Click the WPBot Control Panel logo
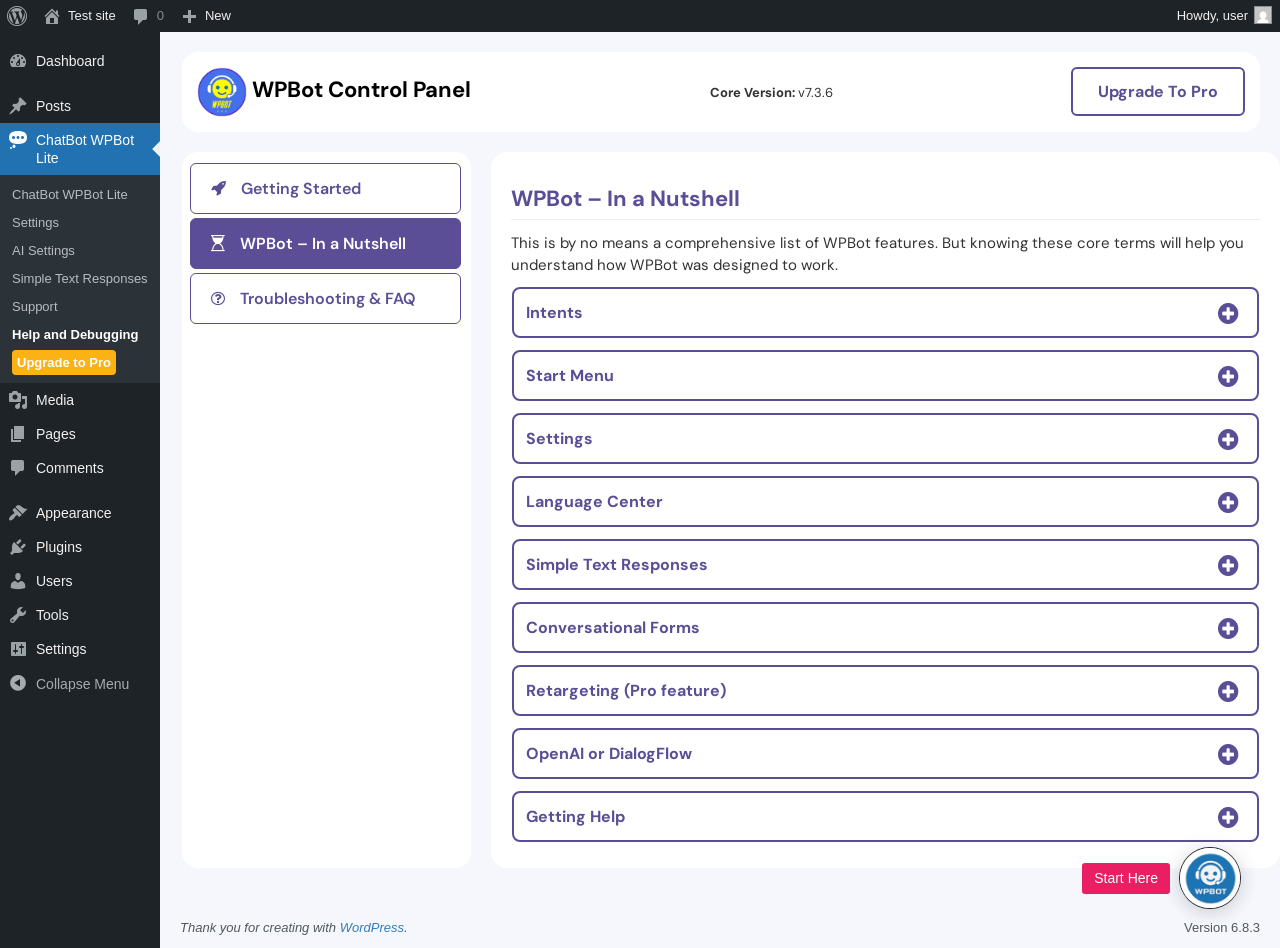 [x=222, y=92]
